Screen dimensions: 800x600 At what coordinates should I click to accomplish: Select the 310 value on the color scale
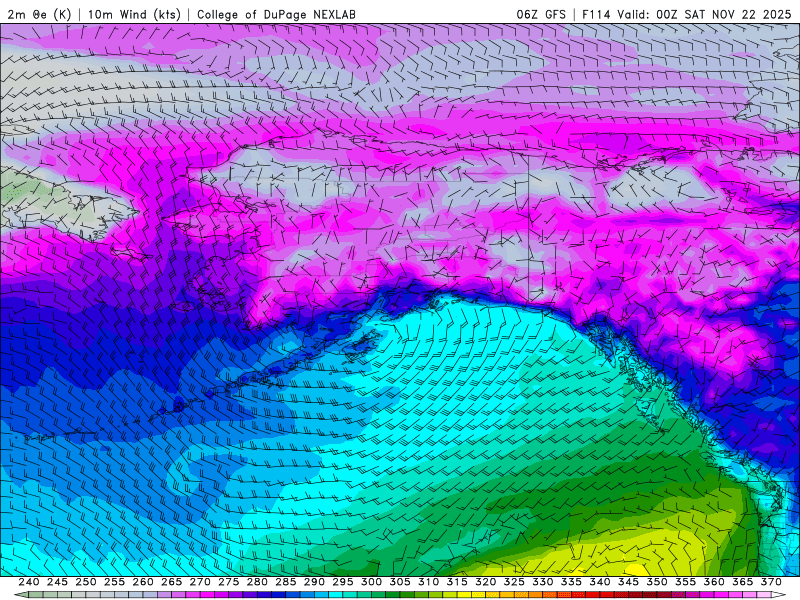click(429, 582)
